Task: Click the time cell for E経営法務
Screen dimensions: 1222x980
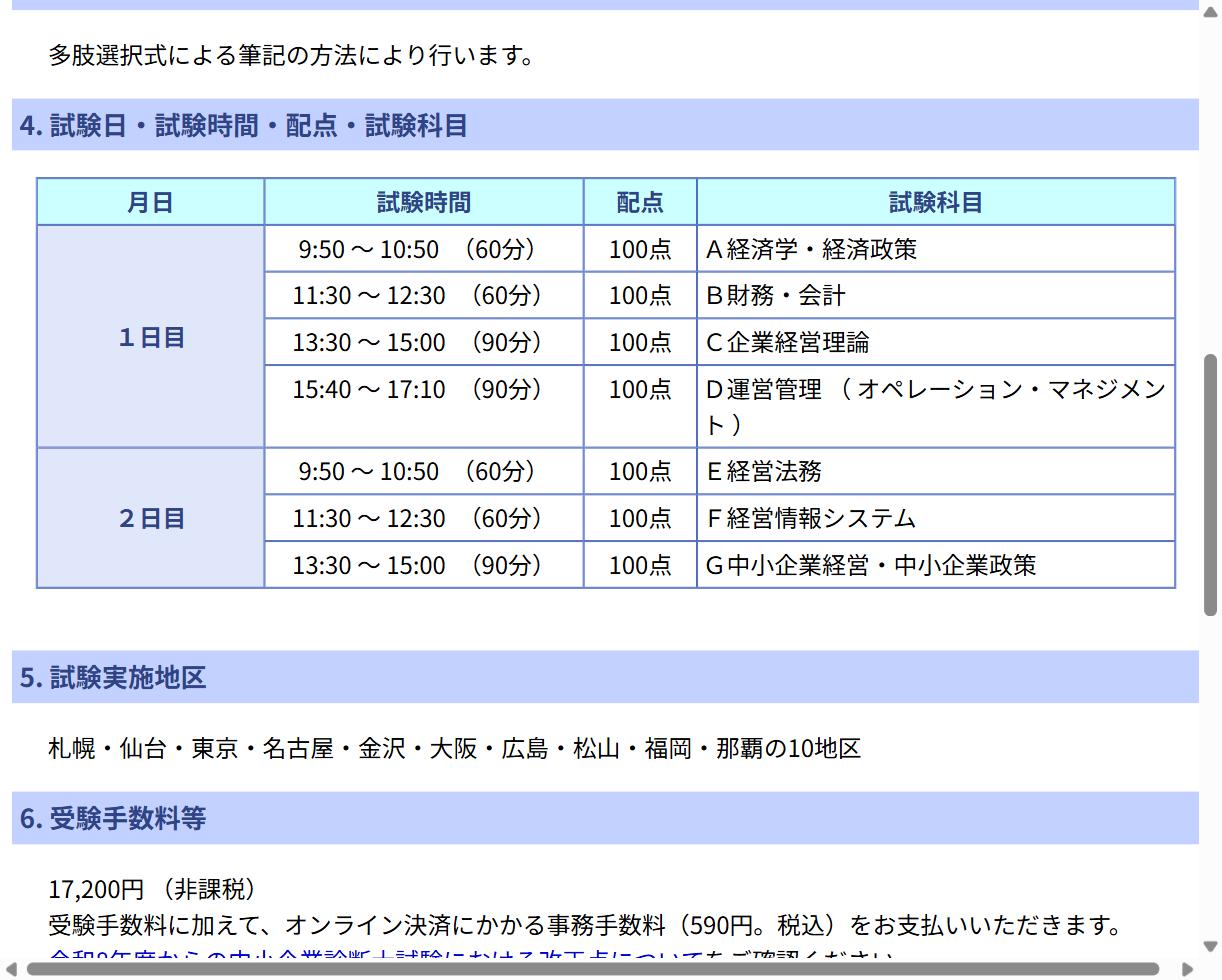Action: point(424,471)
